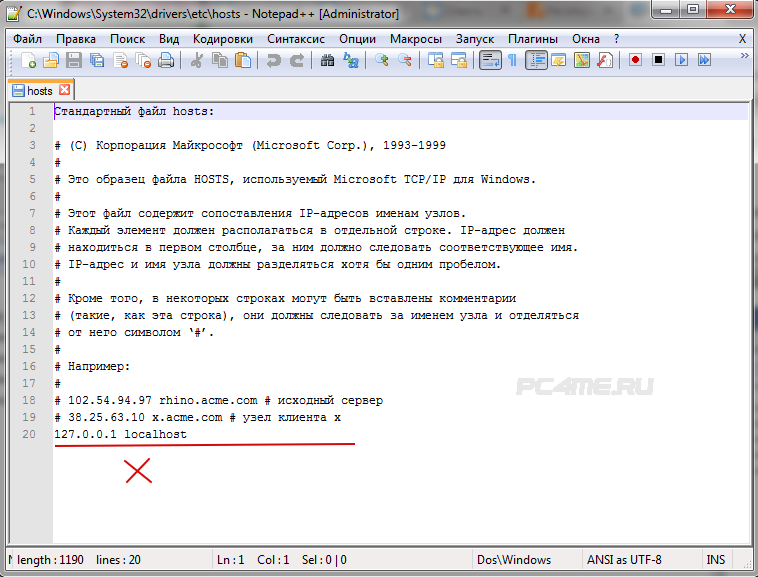Open the Файл menu

pos(28,39)
